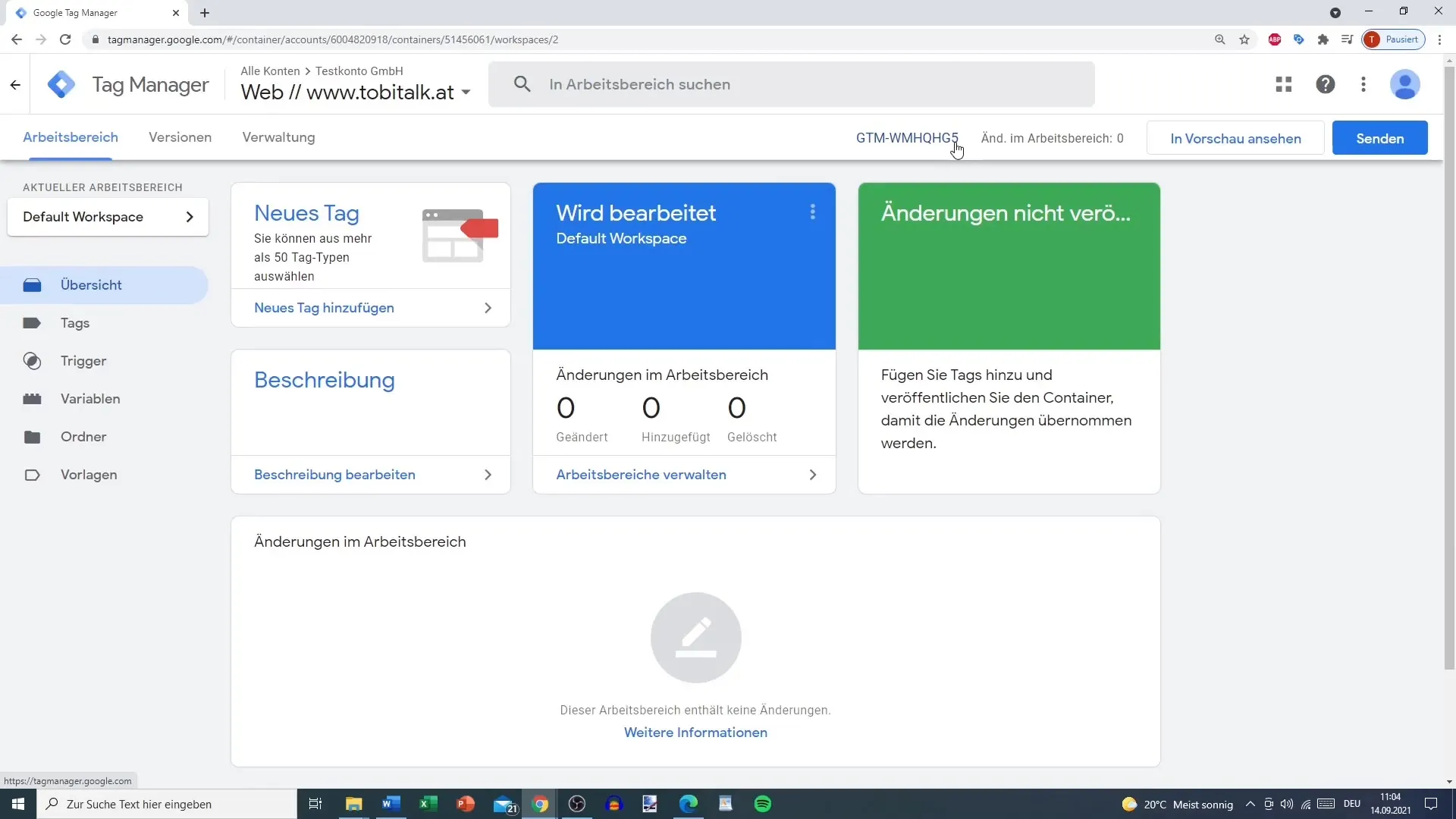This screenshot has width=1456, height=819.
Task: Click the Übersicht sidebar icon
Action: pos(32,285)
